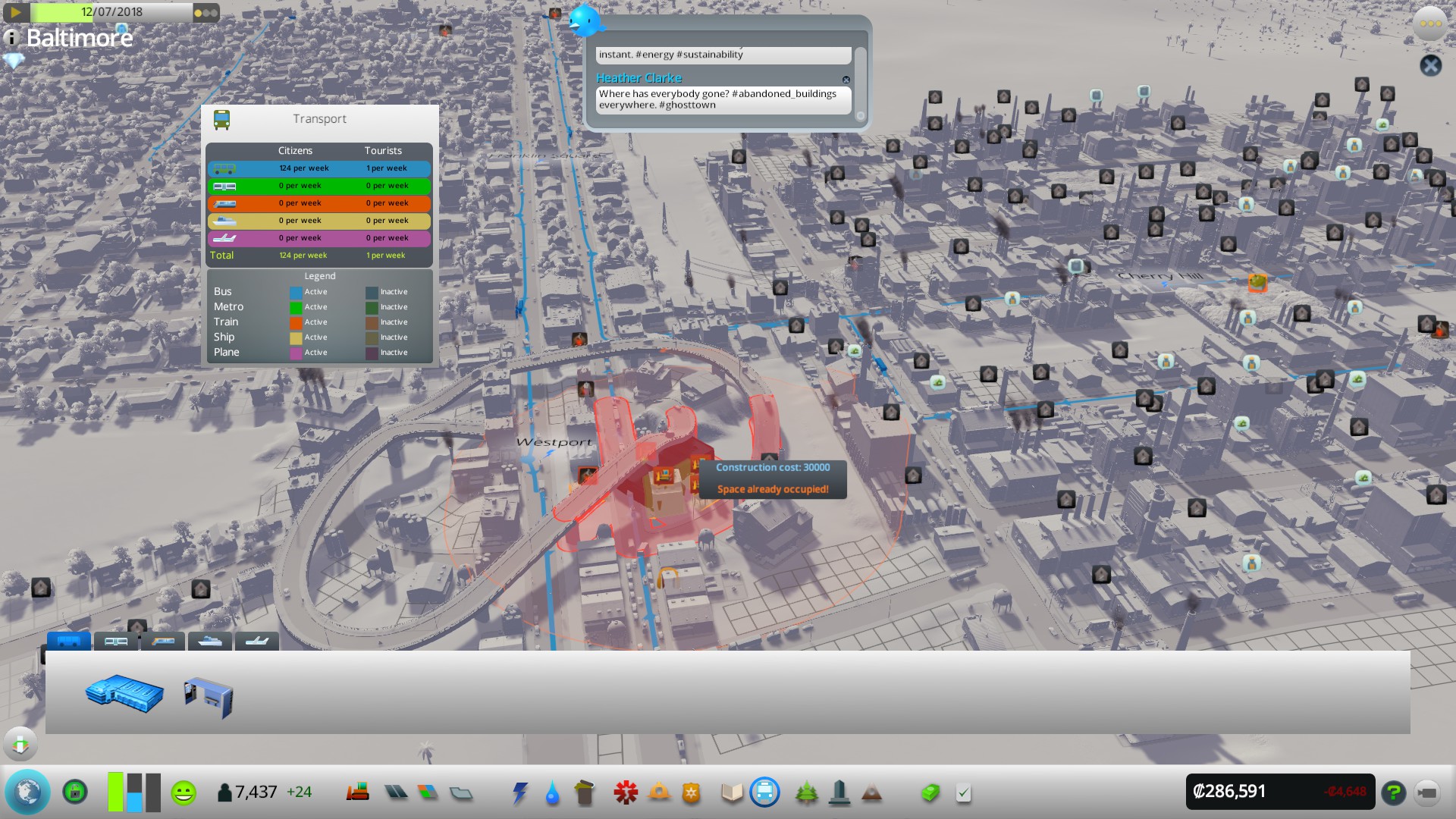The height and width of the screenshot is (819, 1456).
Task: Click the Chirper bird icon
Action: tap(585, 20)
